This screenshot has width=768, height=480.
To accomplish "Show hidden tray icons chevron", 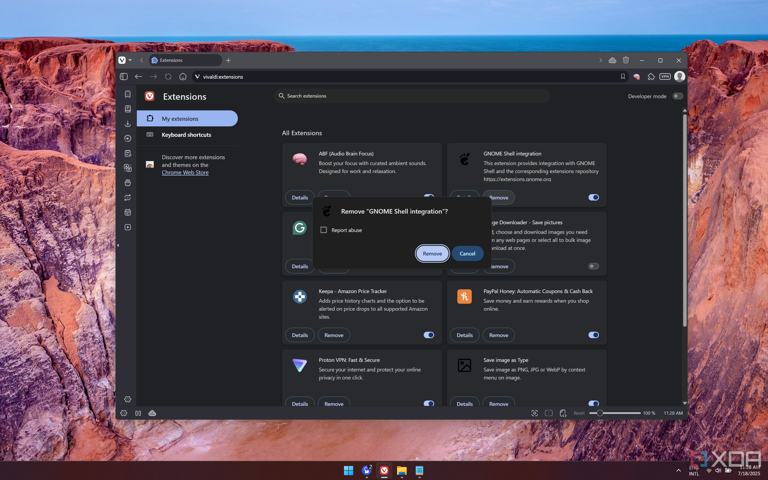I will 678,471.
